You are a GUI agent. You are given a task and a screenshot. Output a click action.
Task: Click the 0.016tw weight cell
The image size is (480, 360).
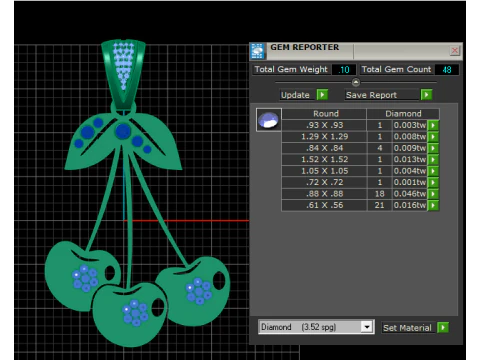pyautogui.click(x=410, y=205)
